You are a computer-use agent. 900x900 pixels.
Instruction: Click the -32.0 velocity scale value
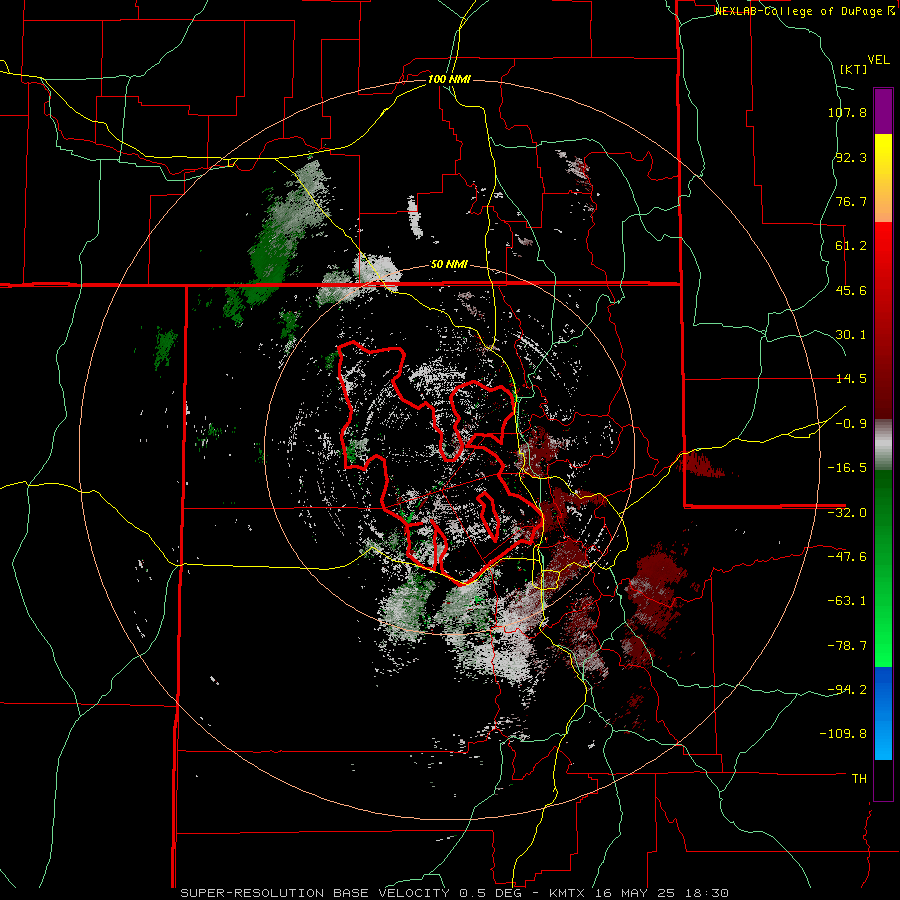click(847, 513)
